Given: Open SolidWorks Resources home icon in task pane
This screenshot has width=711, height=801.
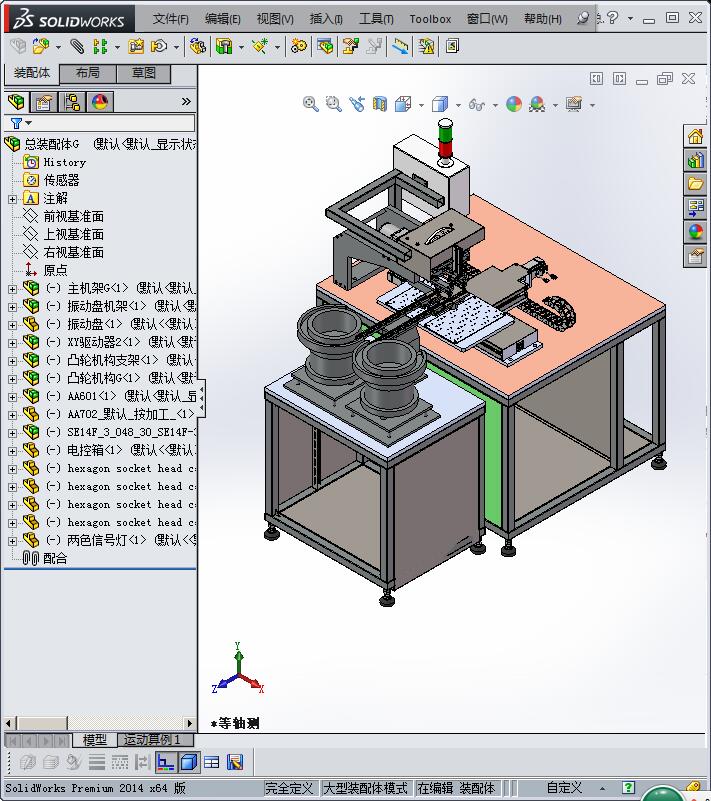Looking at the screenshot, I should pyautogui.click(x=695, y=136).
